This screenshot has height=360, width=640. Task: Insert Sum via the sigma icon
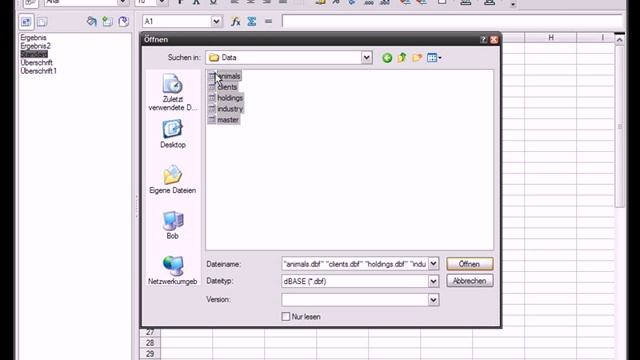(x=252, y=21)
